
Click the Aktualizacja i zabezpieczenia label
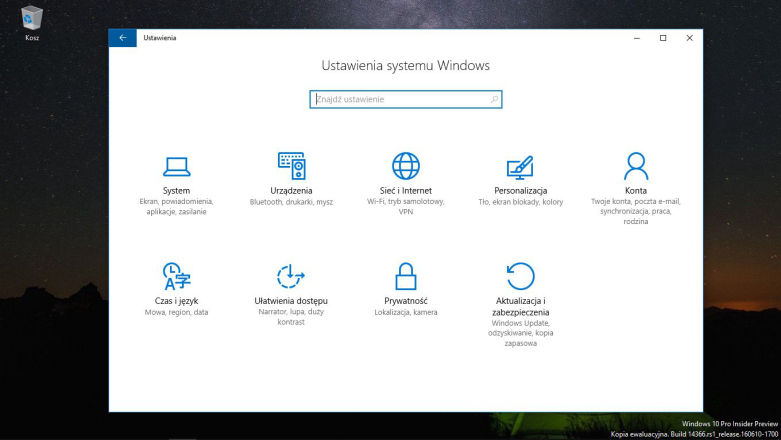521,306
